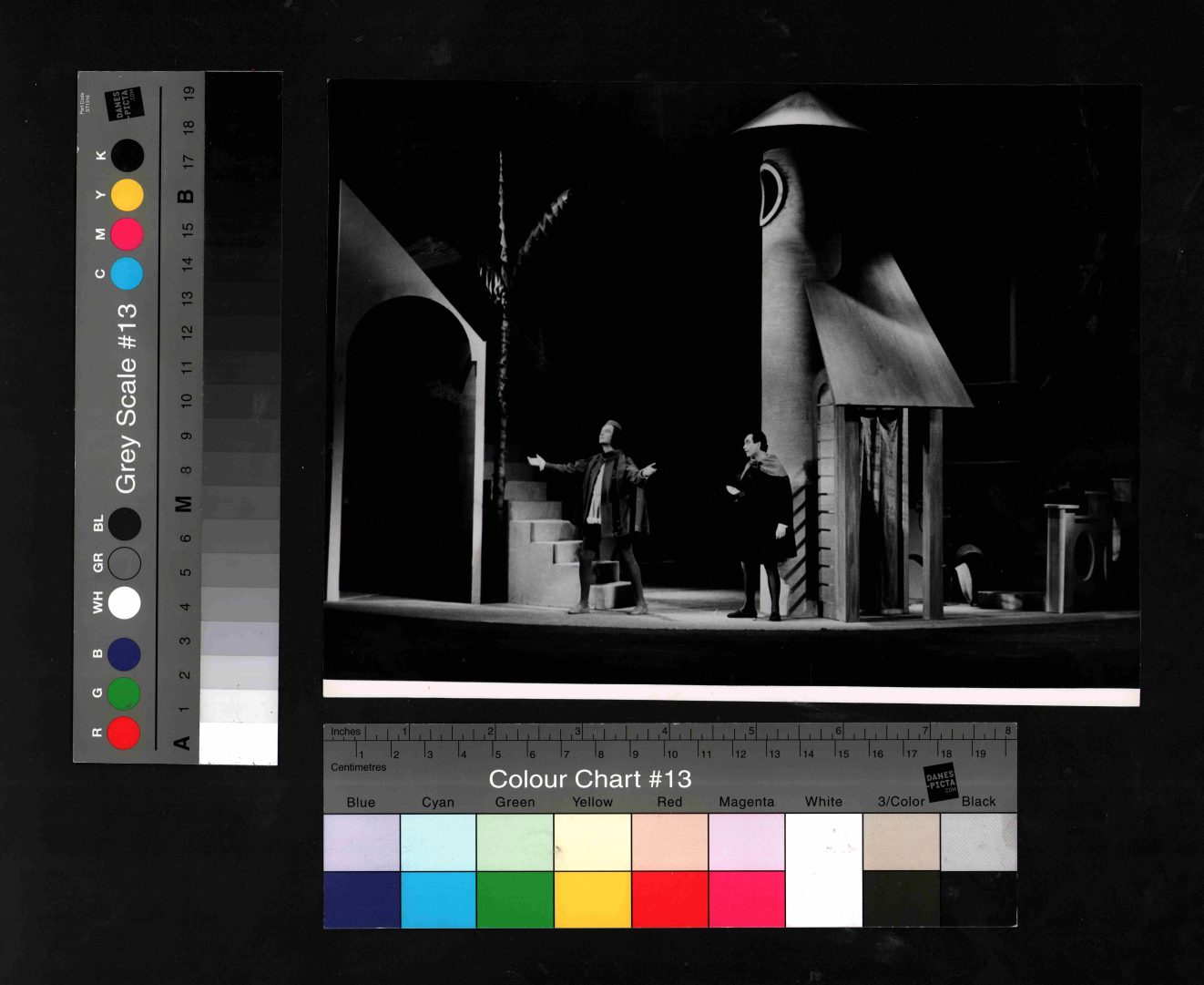Select the green circle labeled G
The image size is (1204, 985).
point(124,693)
